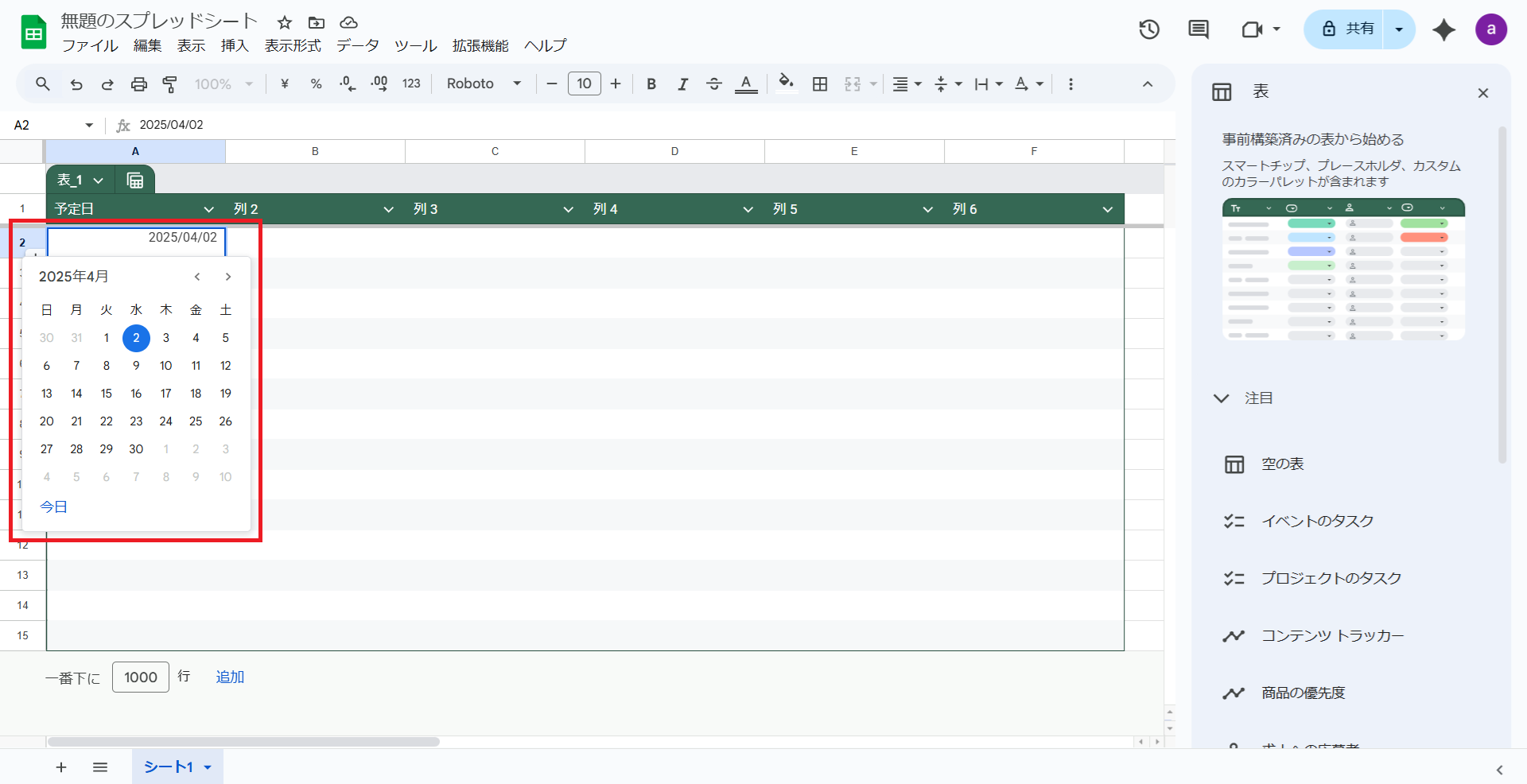Switch to the シート1 tab

(169, 767)
